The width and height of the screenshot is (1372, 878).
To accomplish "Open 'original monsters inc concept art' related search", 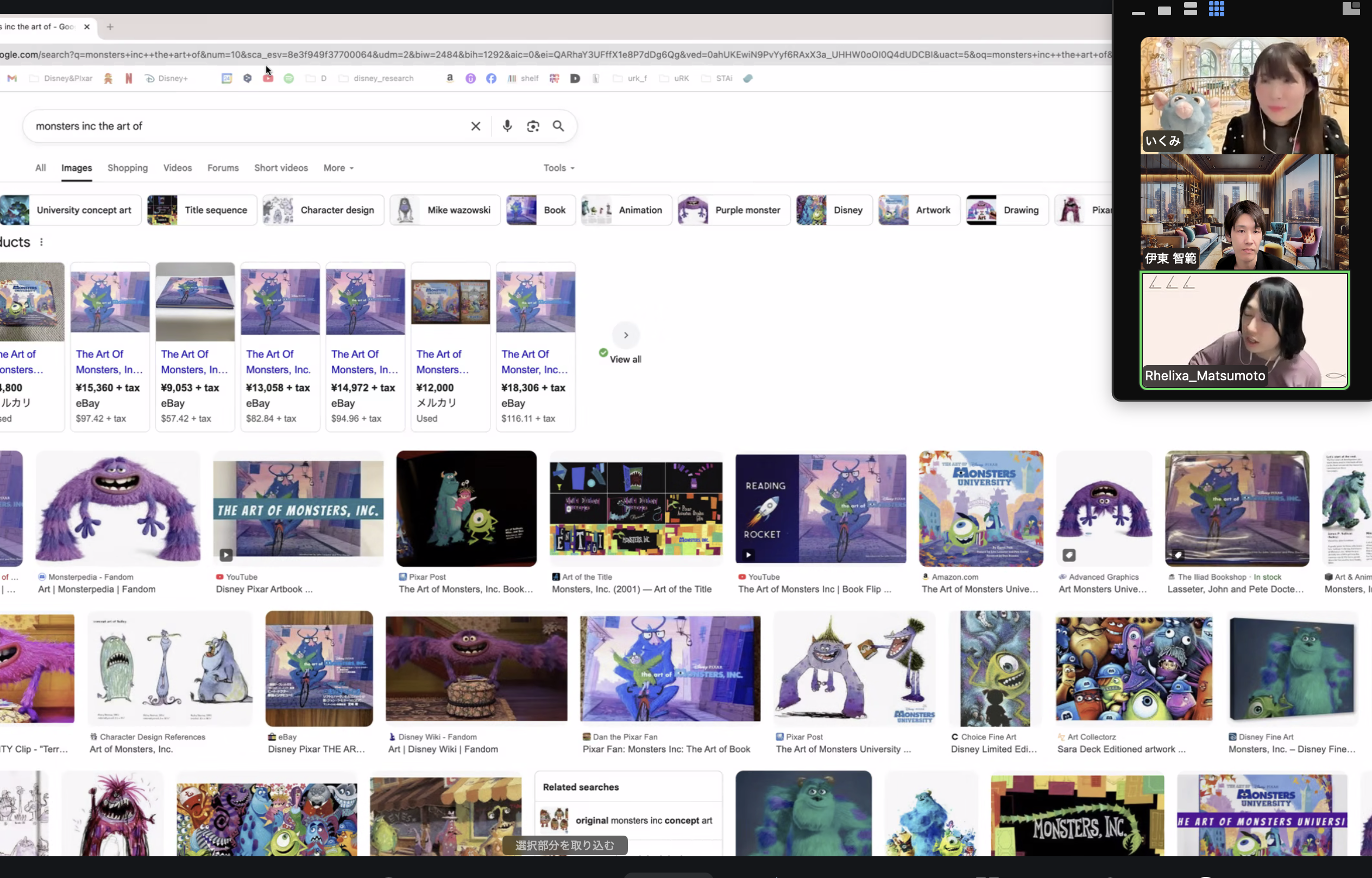I will click(x=628, y=820).
